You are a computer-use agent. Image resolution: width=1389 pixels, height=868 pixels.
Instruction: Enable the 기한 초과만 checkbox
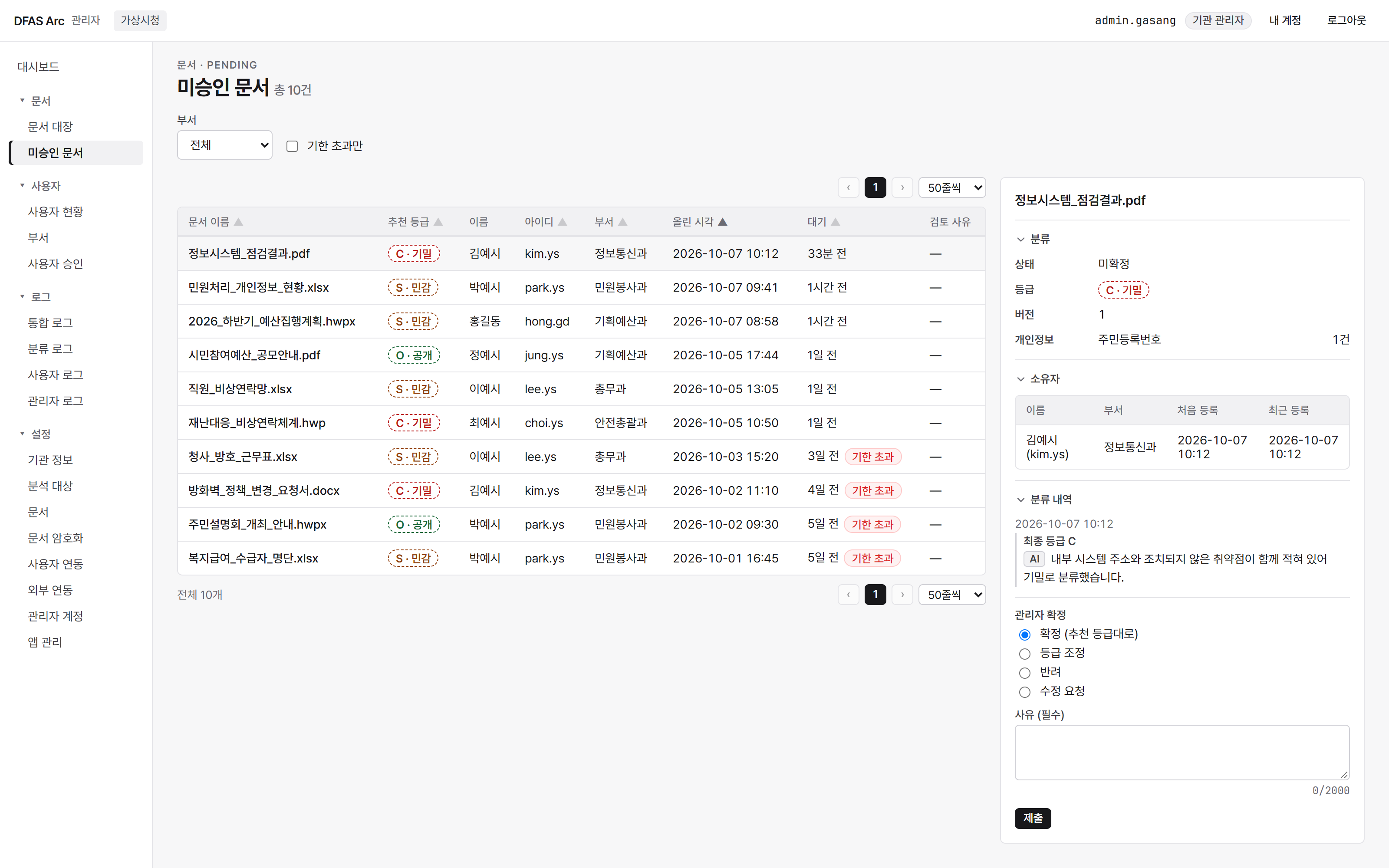(x=292, y=146)
